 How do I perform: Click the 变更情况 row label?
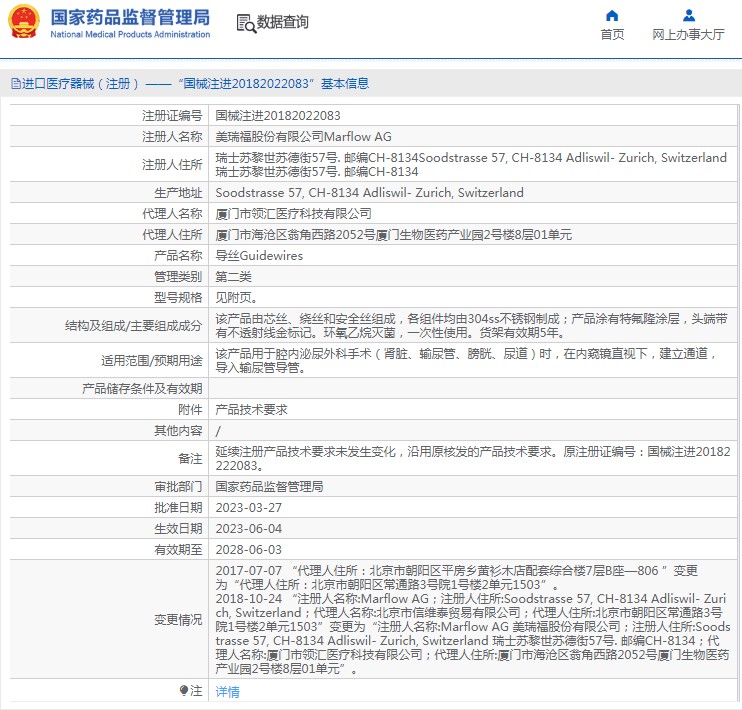click(178, 620)
